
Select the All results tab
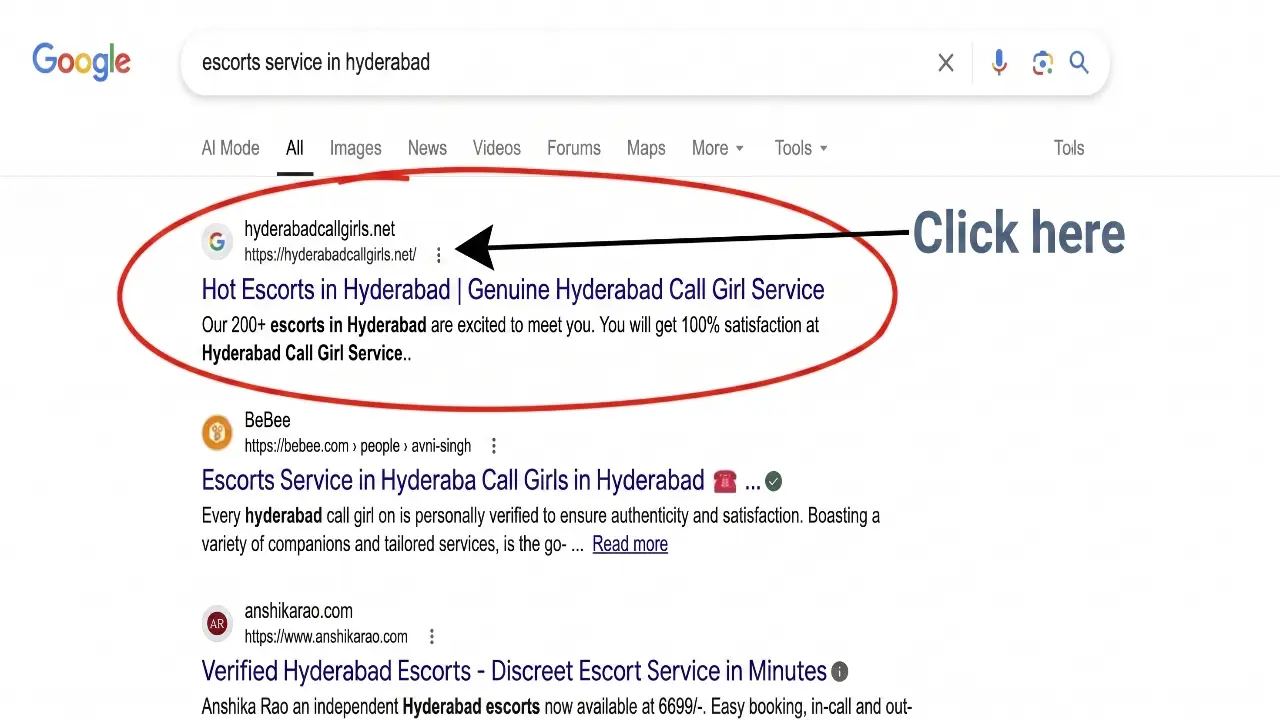(294, 148)
